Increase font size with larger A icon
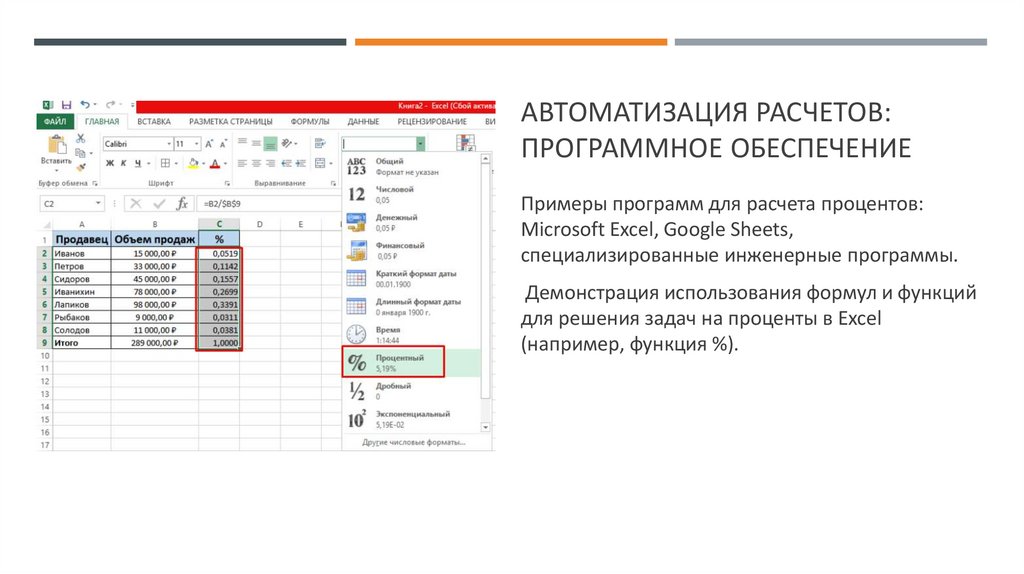 pos(209,144)
